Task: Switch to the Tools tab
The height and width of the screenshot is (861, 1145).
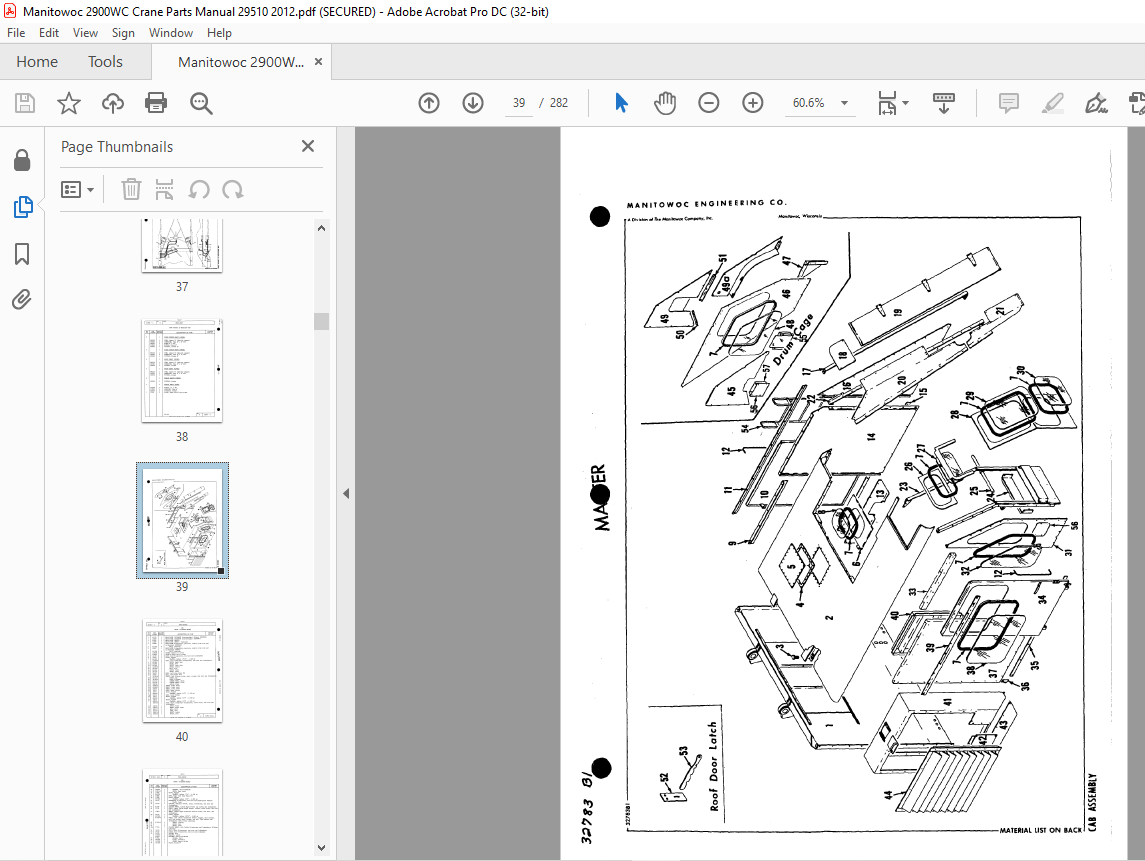Action: 105,62
